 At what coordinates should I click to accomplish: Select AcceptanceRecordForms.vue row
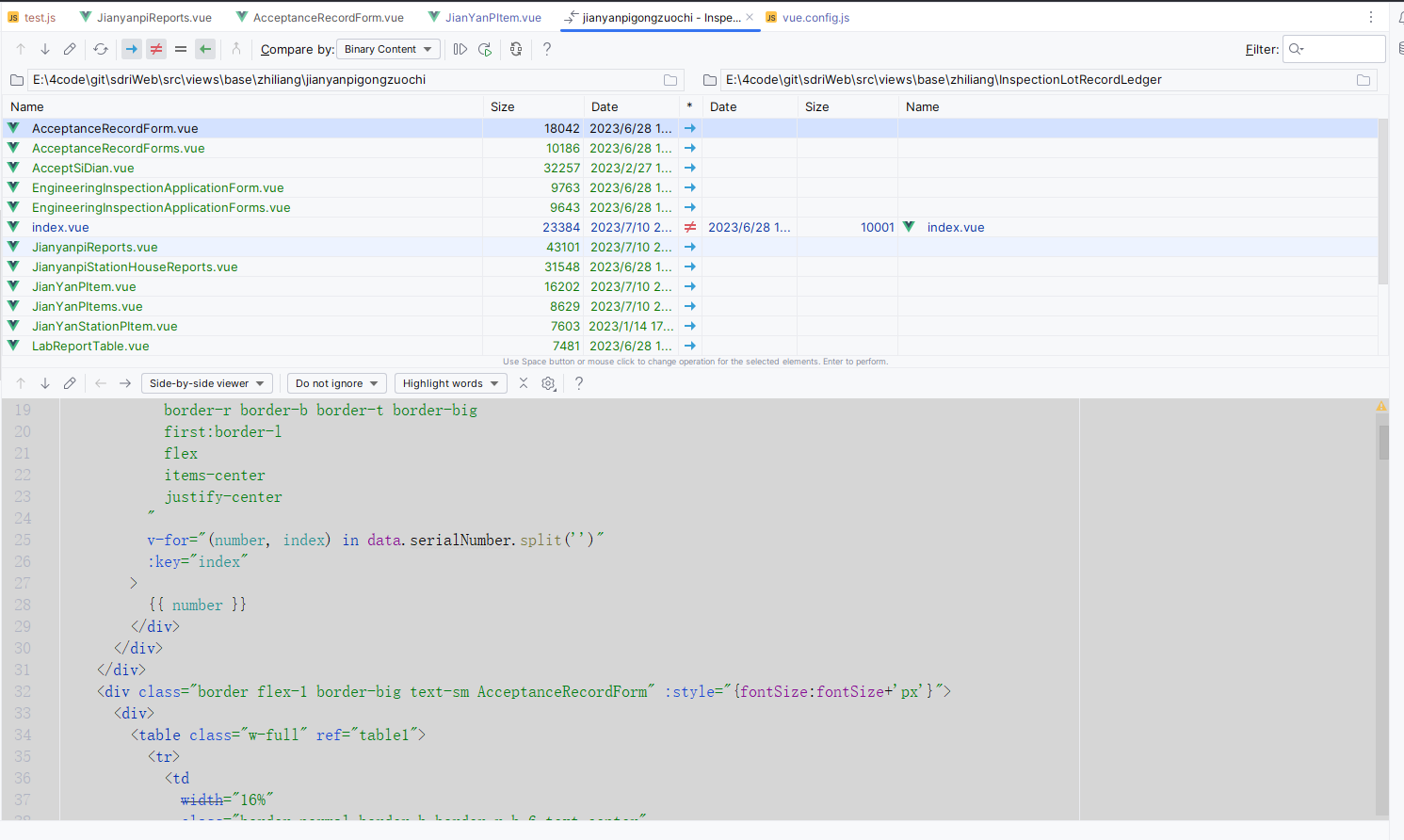click(x=689, y=148)
